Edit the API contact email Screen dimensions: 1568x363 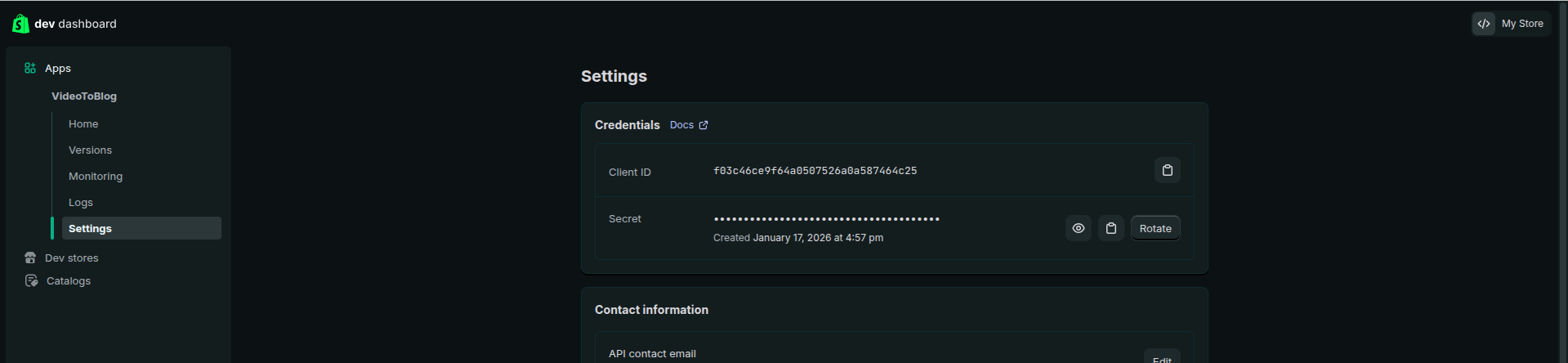[1162, 357]
